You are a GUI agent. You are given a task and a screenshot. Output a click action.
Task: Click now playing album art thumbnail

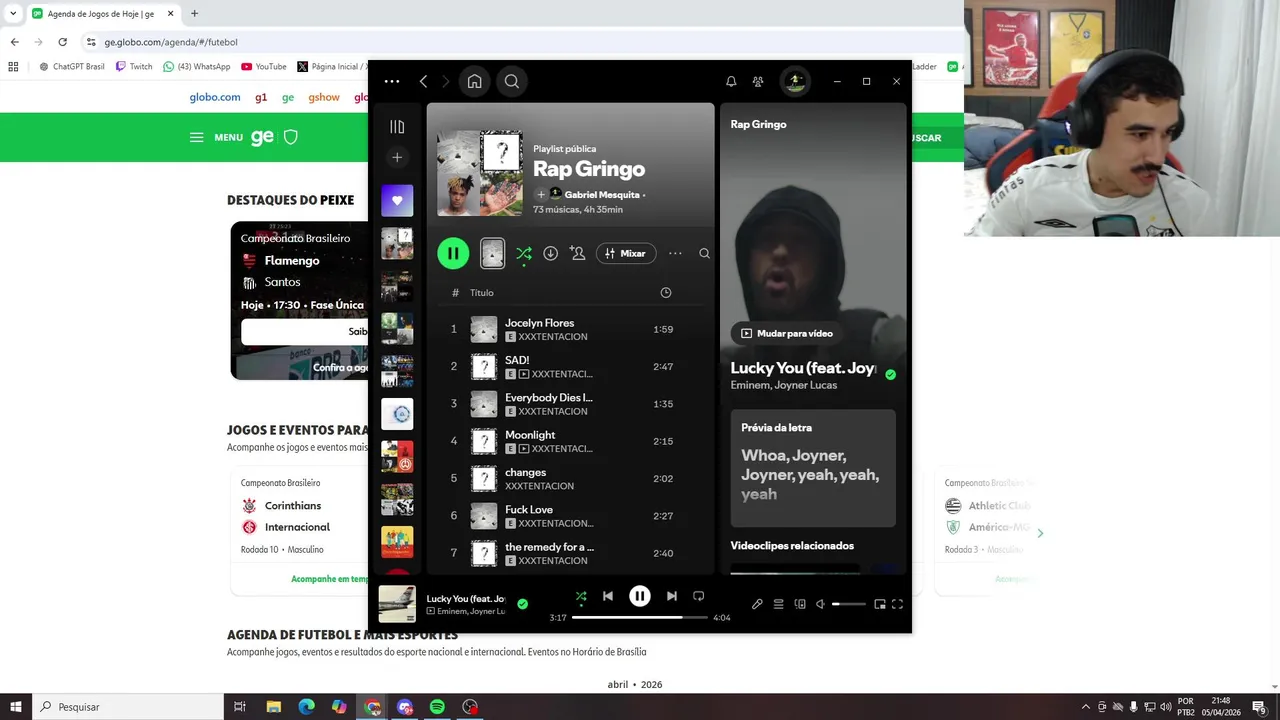coord(397,604)
